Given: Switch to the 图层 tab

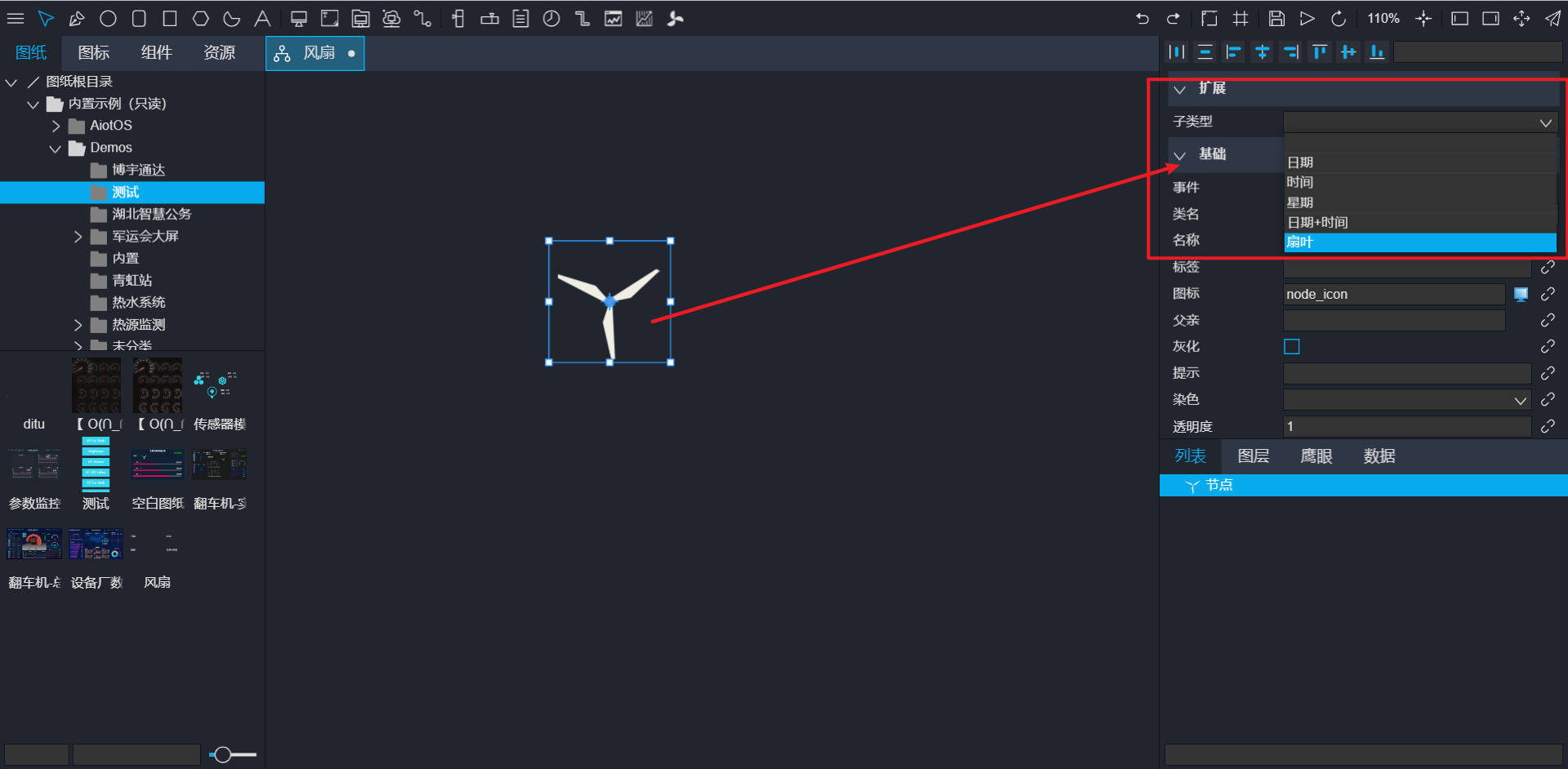Looking at the screenshot, I should [1253, 456].
